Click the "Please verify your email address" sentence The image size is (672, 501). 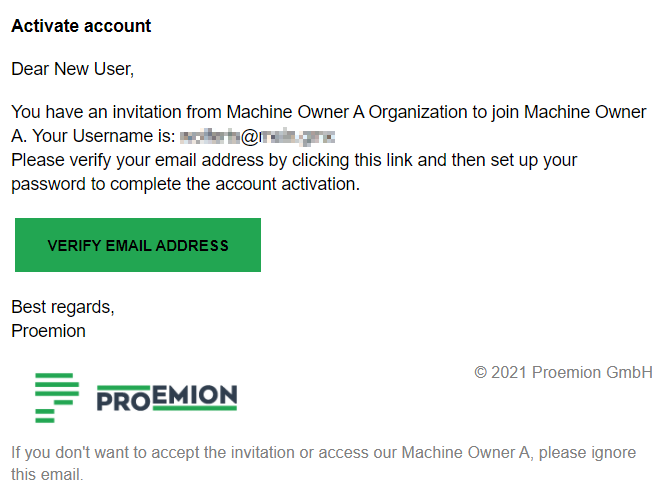click(136, 160)
